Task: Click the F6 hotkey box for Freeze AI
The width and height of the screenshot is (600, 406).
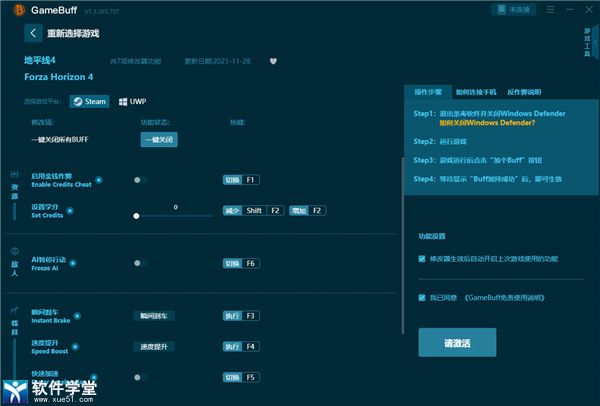Action: 241,263
